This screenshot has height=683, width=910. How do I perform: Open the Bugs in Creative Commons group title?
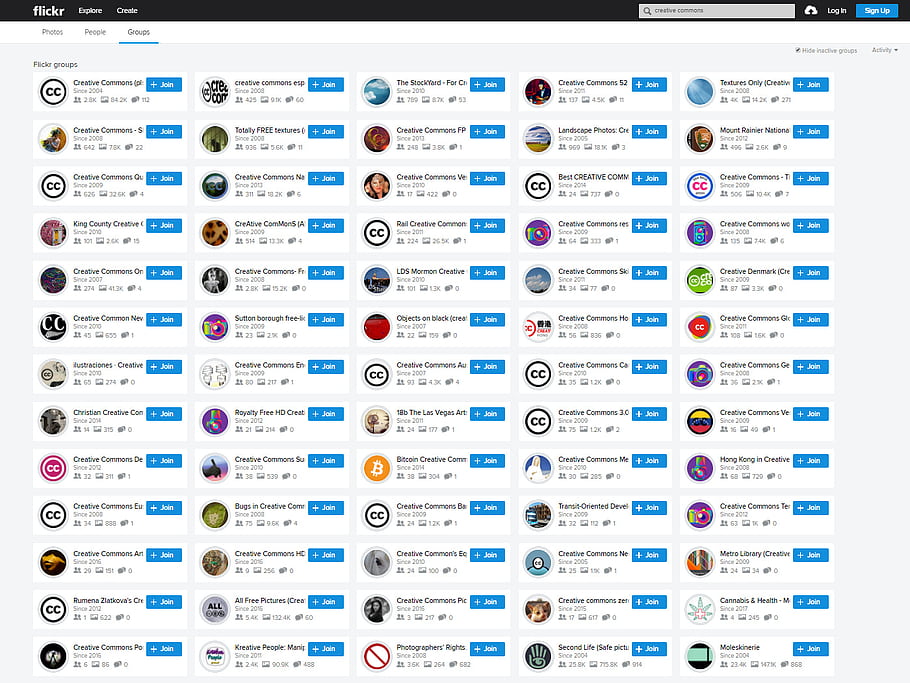tap(269, 506)
